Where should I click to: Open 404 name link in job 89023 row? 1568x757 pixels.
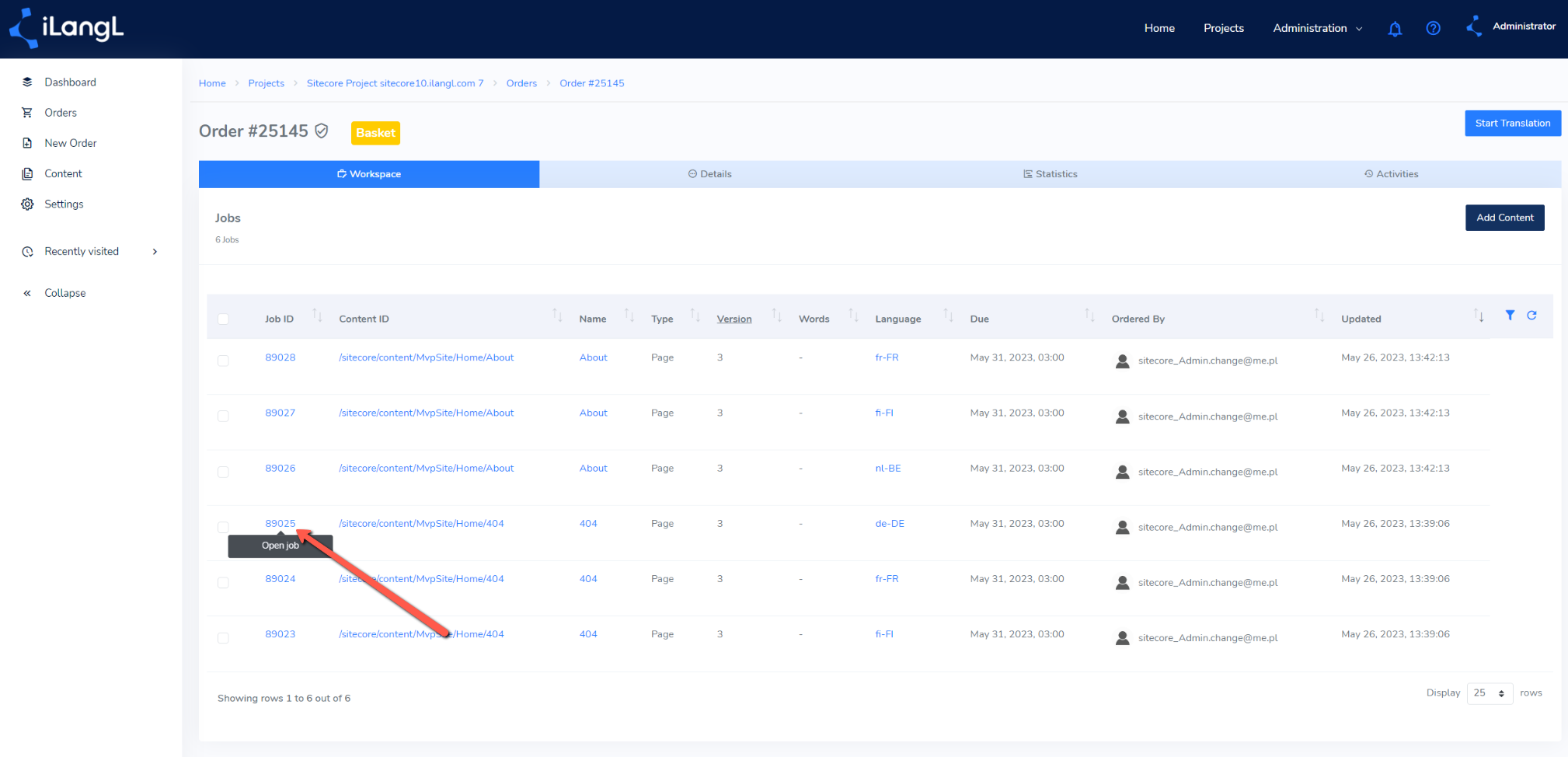click(588, 634)
